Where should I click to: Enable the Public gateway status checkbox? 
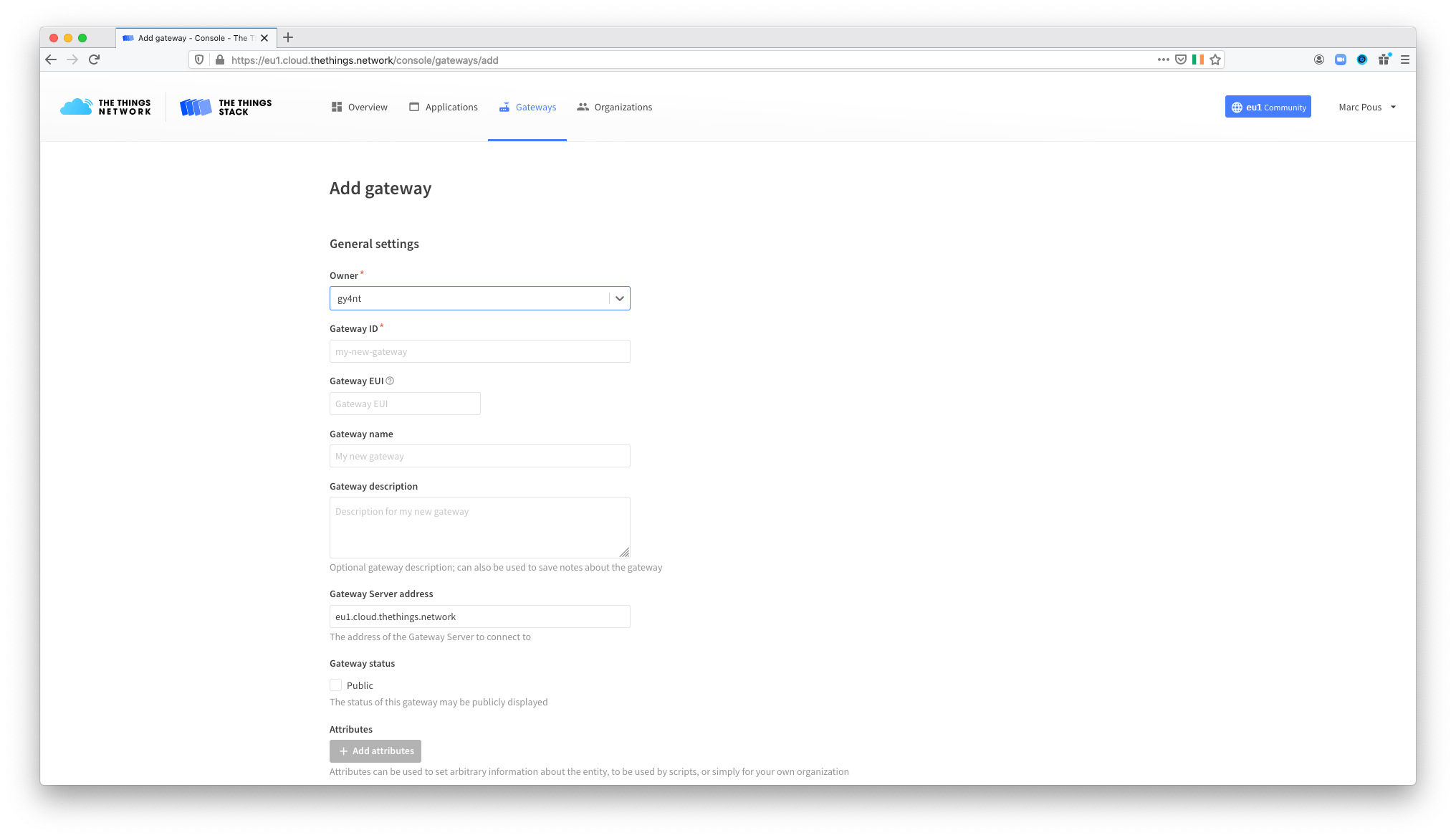(335, 685)
